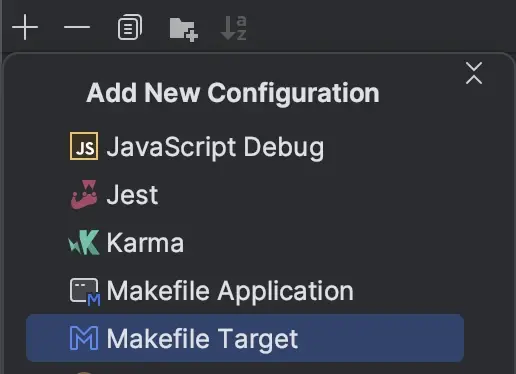Image resolution: width=516 pixels, height=374 pixels.
Task: Choose JavaScript Debug configuration type
Action: tap(215, 147)
